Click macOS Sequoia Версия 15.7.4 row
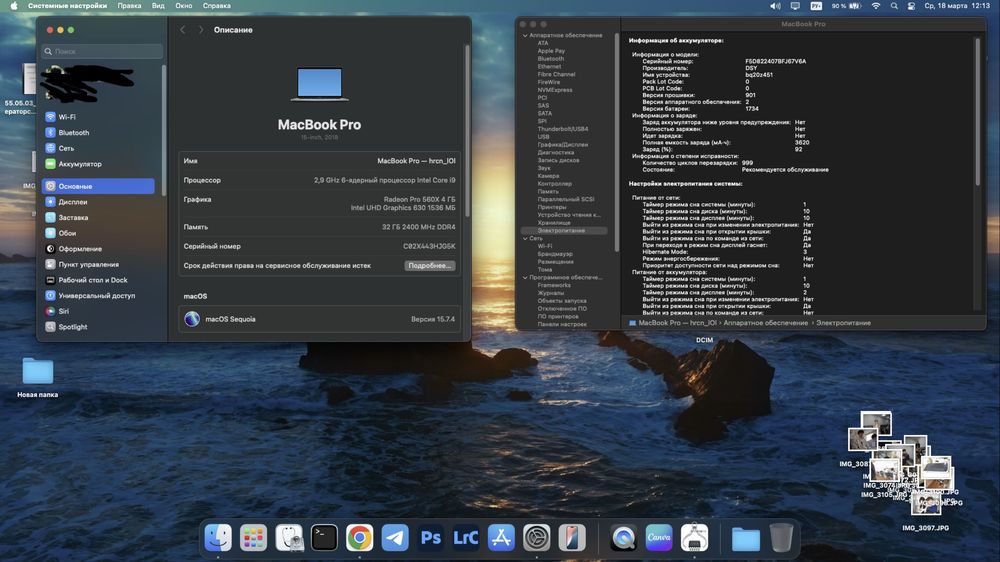Viewport: 1000px width, 562px height. click(x=320, y=319)
